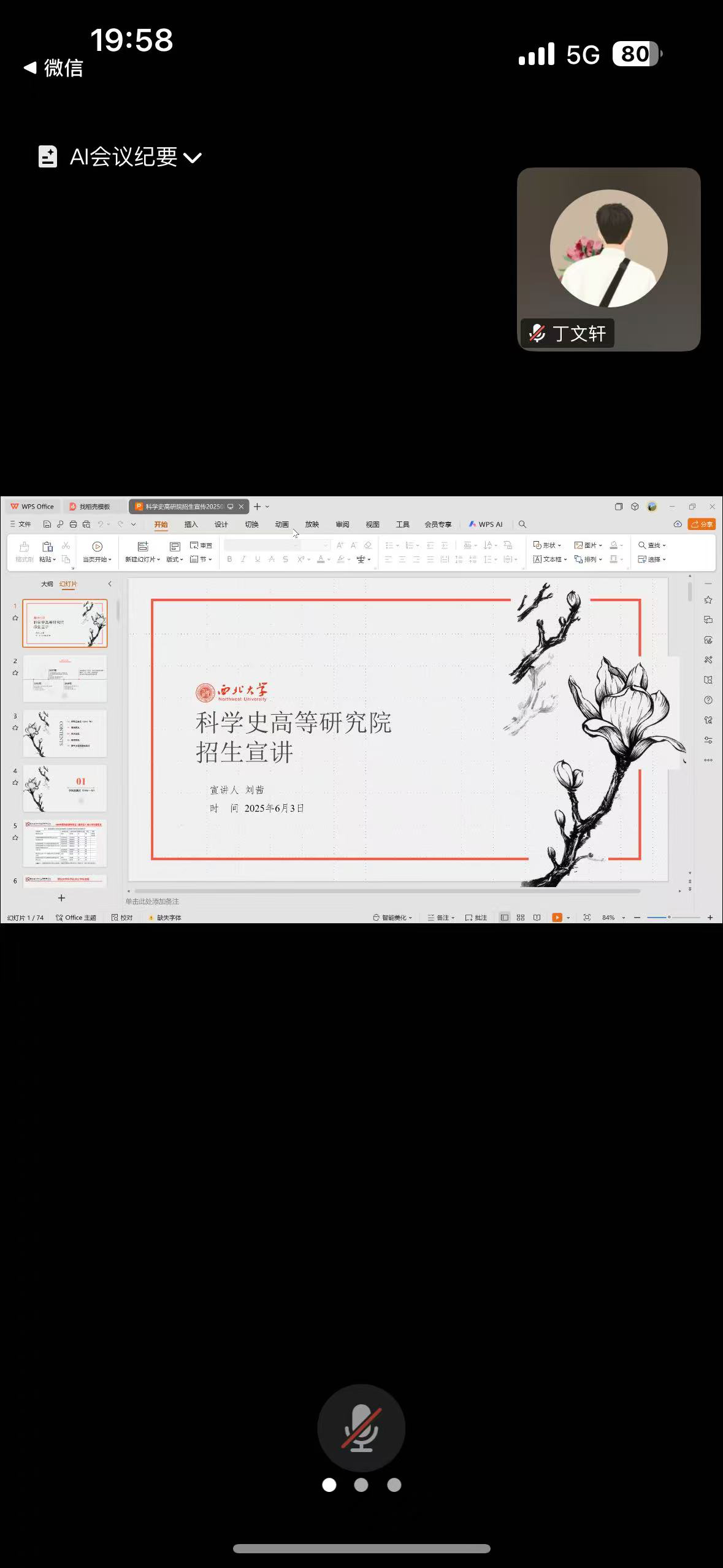Toggle italic formatting

[x=243, y=559]
